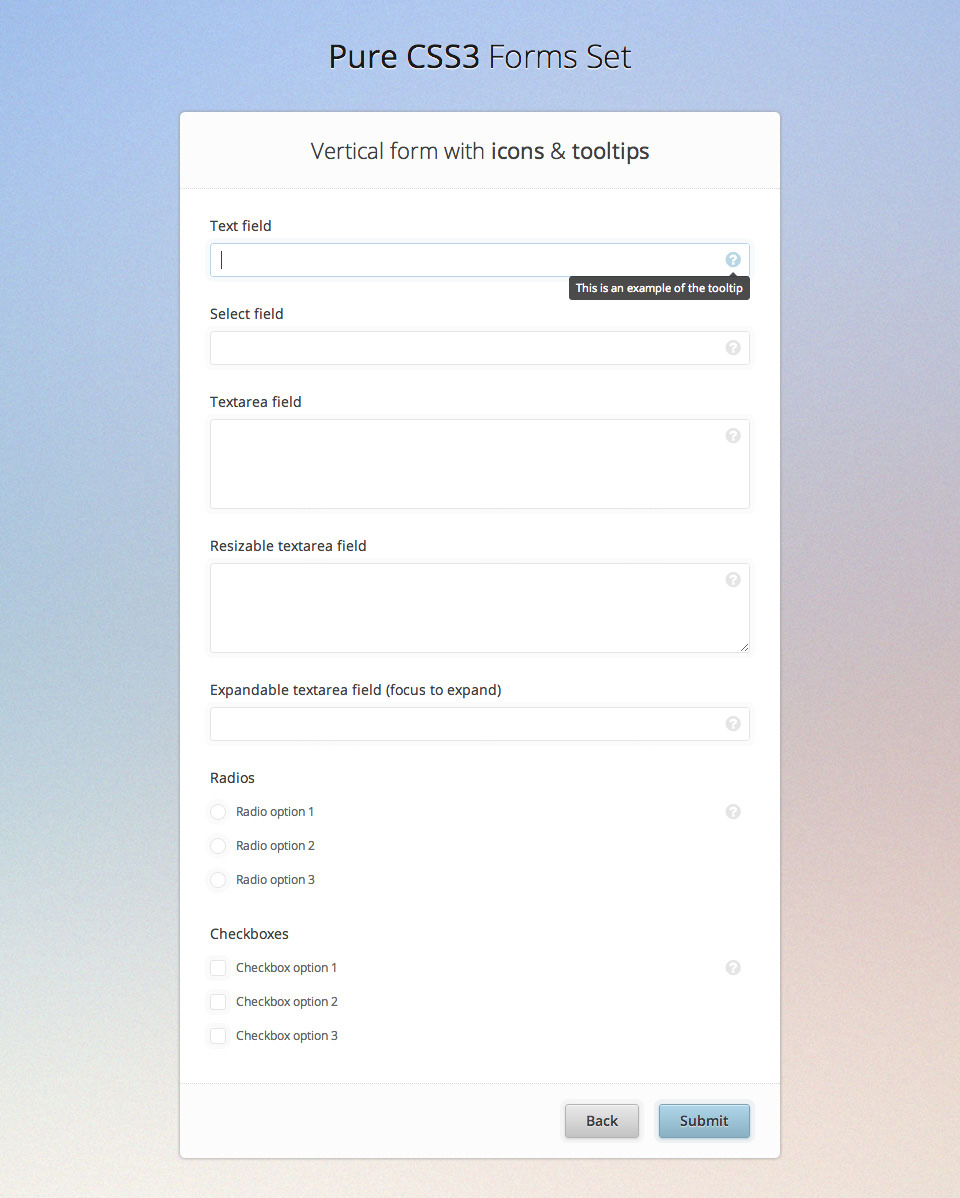Click help icon in Resizable textarea field
Image resolution: width=960 pixels, height=1198 pixels.
click(x=733, y=580)
